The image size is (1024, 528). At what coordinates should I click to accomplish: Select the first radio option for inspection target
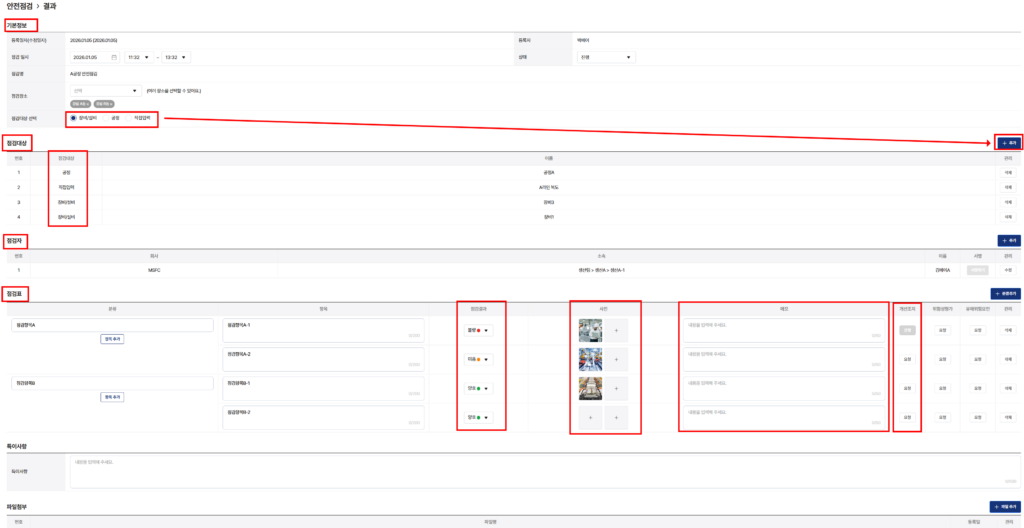tap(73, 118)
